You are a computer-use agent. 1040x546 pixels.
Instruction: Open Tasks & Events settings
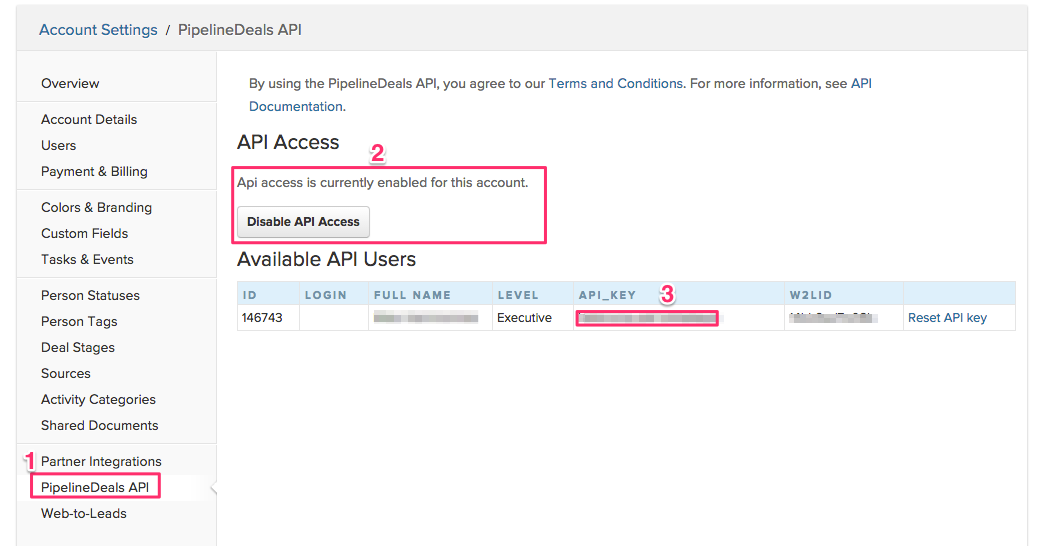click(87, 260)
